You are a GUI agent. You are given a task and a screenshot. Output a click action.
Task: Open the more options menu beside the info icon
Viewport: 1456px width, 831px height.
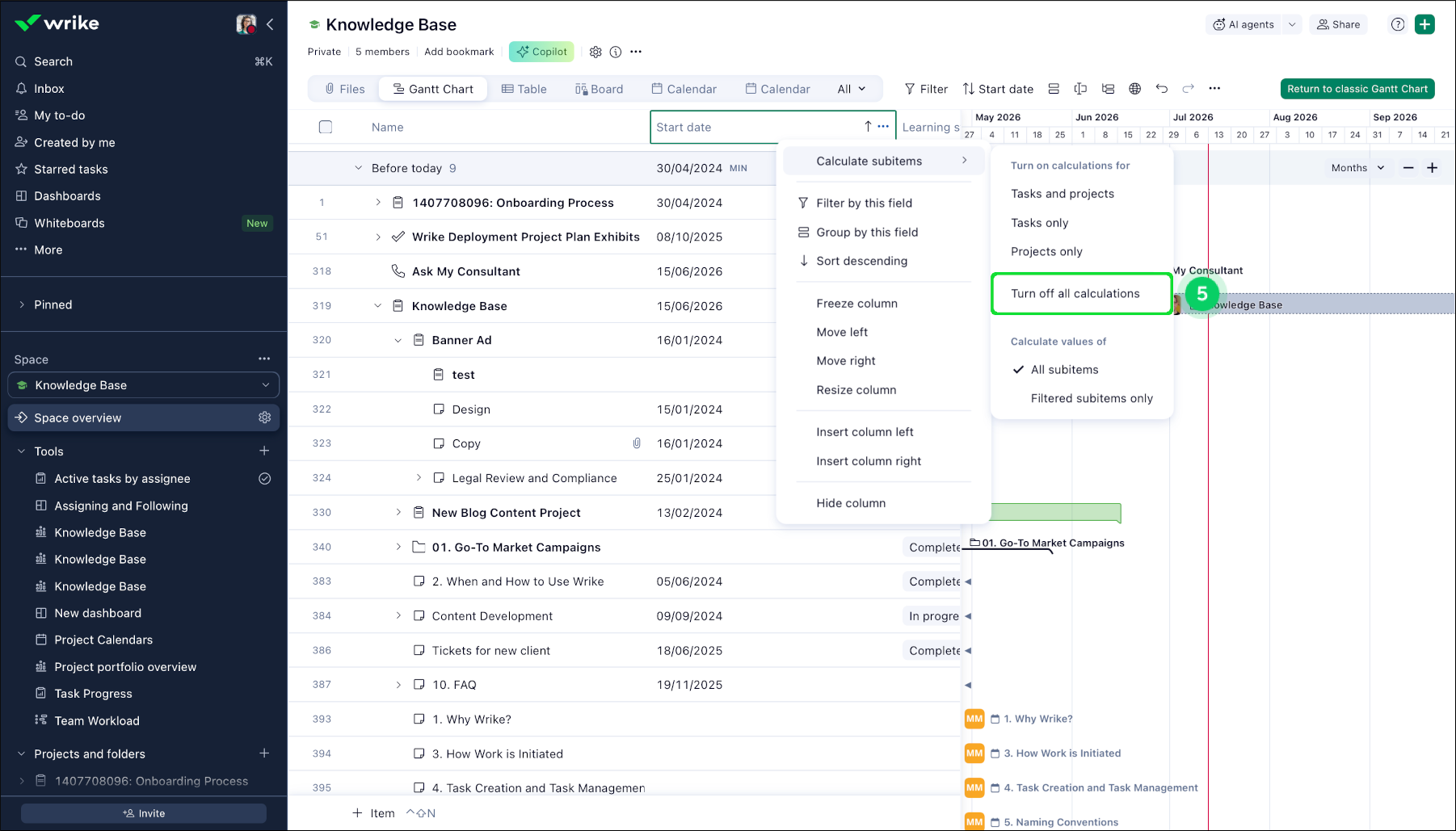(x=636, y=52)
